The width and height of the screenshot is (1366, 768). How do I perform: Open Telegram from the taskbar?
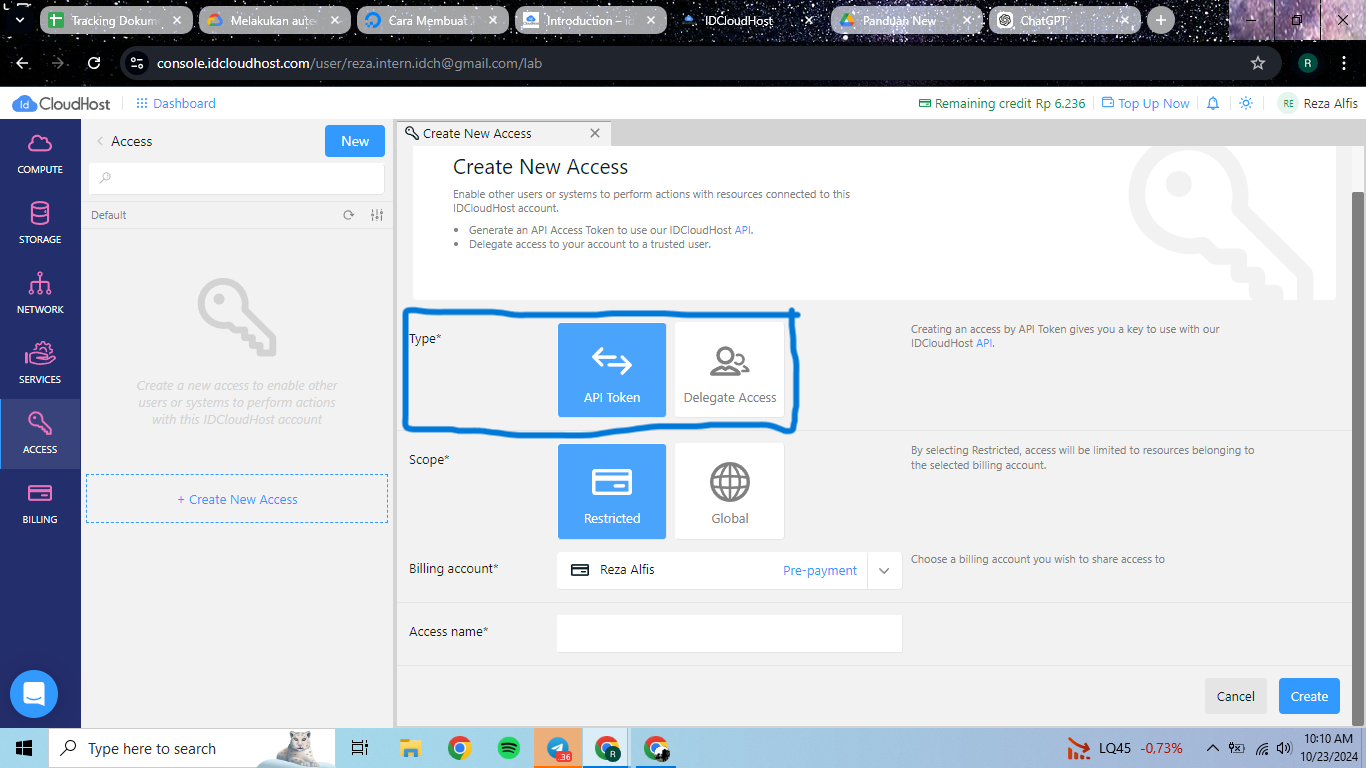(558, 748)
